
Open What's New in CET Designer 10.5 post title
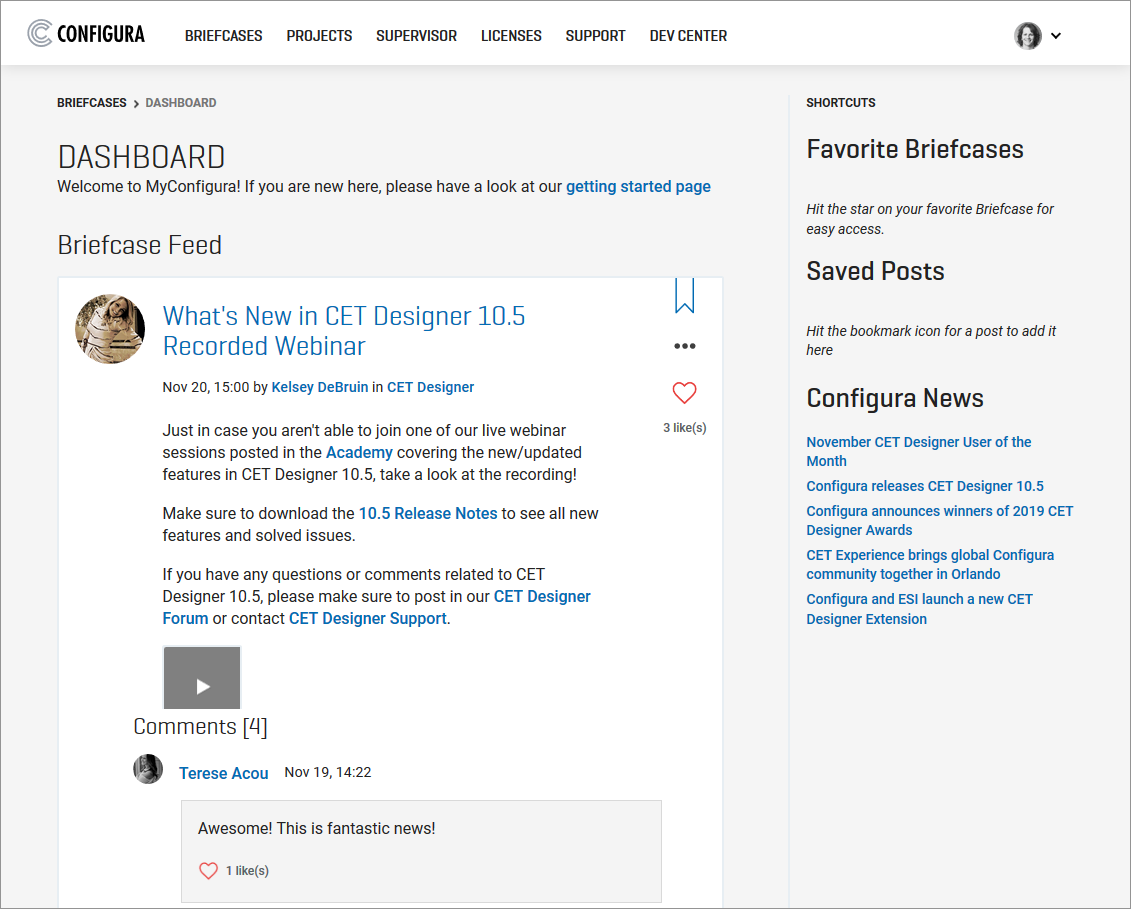pos(344,331)
